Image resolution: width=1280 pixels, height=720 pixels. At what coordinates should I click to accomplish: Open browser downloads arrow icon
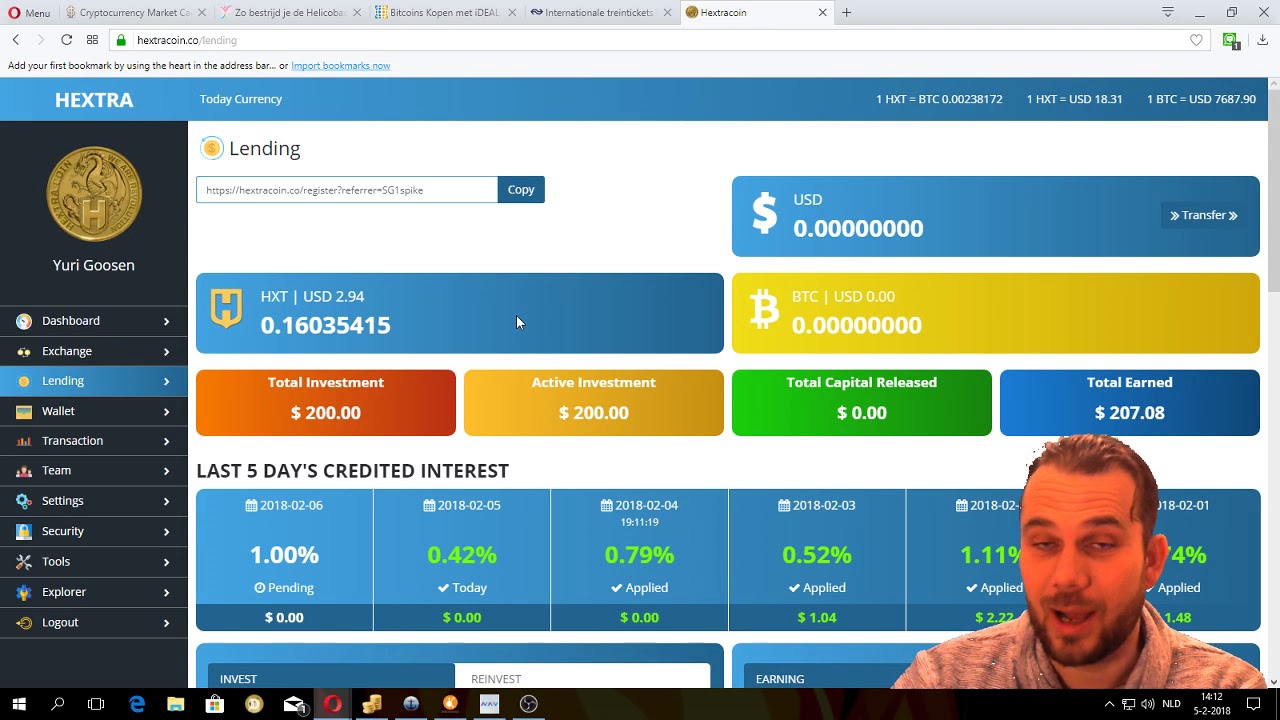(1262, 40)
